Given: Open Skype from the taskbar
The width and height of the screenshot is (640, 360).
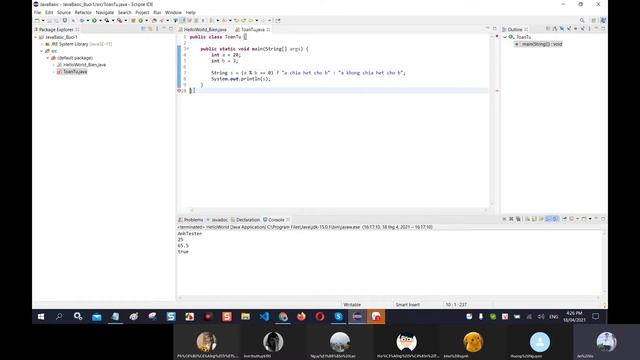Looking at the screenshot, I should (338, 316).
